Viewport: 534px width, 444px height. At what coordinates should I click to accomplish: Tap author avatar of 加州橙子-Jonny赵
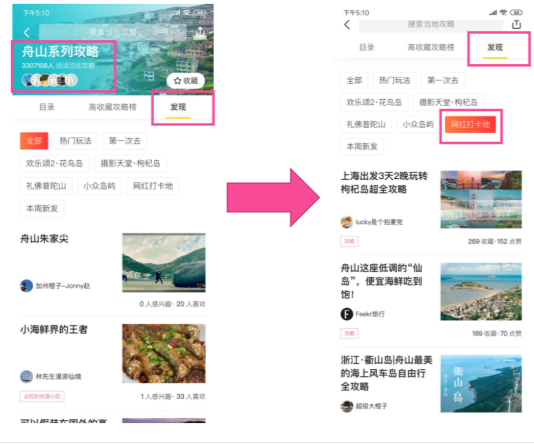(26, 286)
